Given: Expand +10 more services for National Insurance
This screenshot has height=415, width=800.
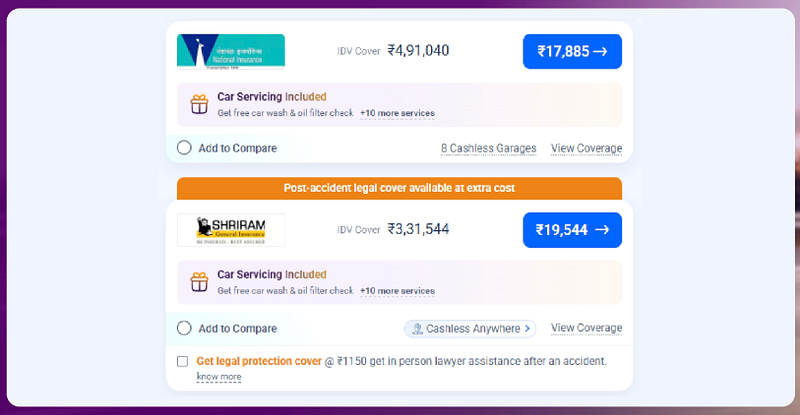Looking at the screenshot, I should tap(397, 113).
